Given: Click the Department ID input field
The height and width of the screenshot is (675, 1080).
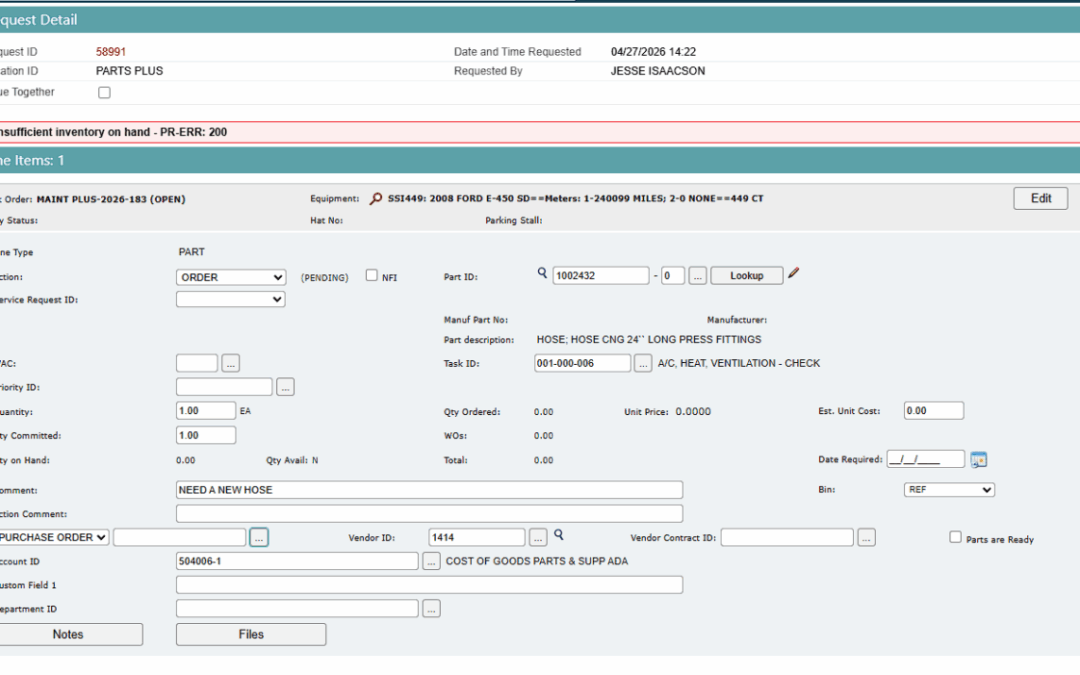Looking at the screenshot, I should [297, 609].
